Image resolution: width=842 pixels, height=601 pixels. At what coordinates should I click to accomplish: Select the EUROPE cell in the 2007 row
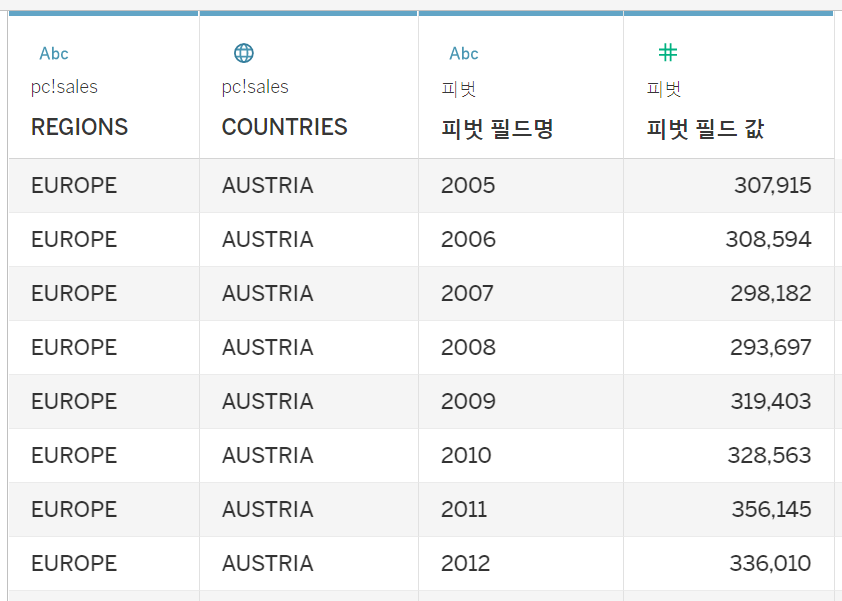pos(104,294)
